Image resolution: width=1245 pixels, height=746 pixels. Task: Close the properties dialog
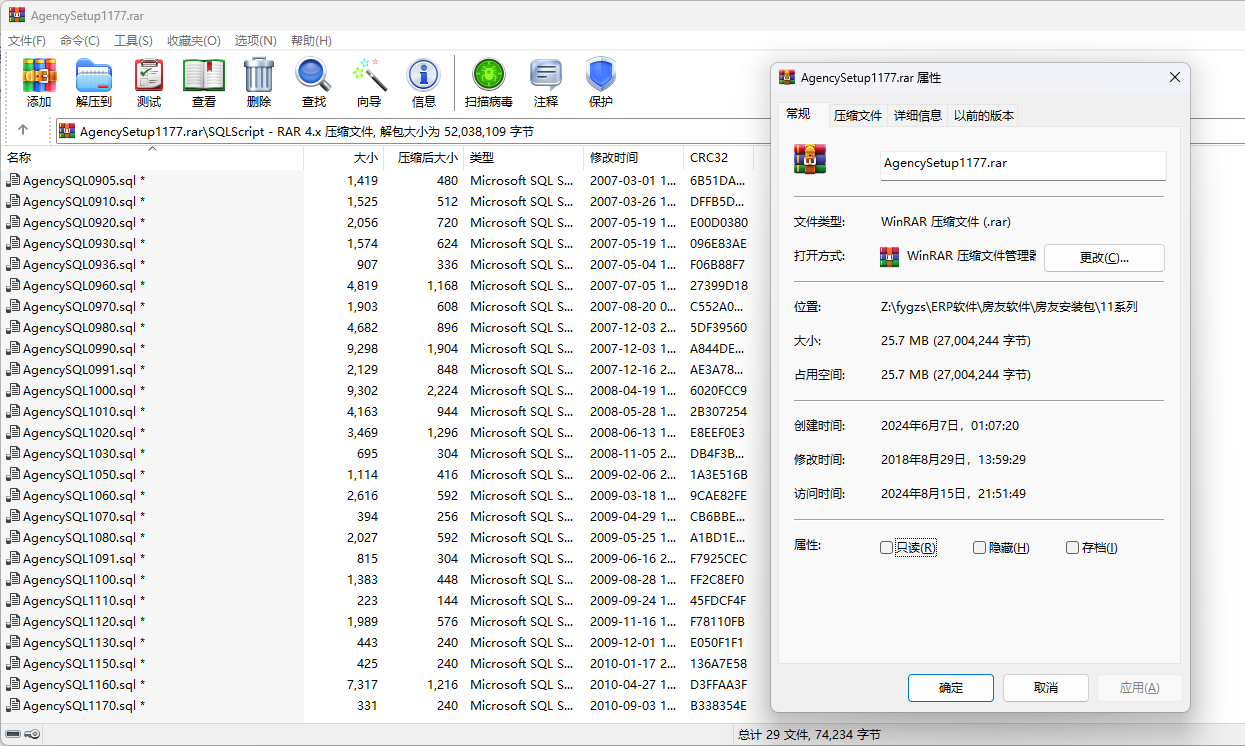(x=1174, y=78)
